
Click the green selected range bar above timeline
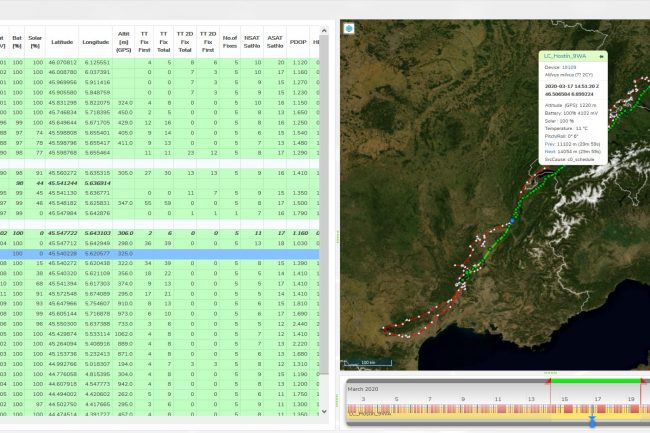tap(594, 380)
